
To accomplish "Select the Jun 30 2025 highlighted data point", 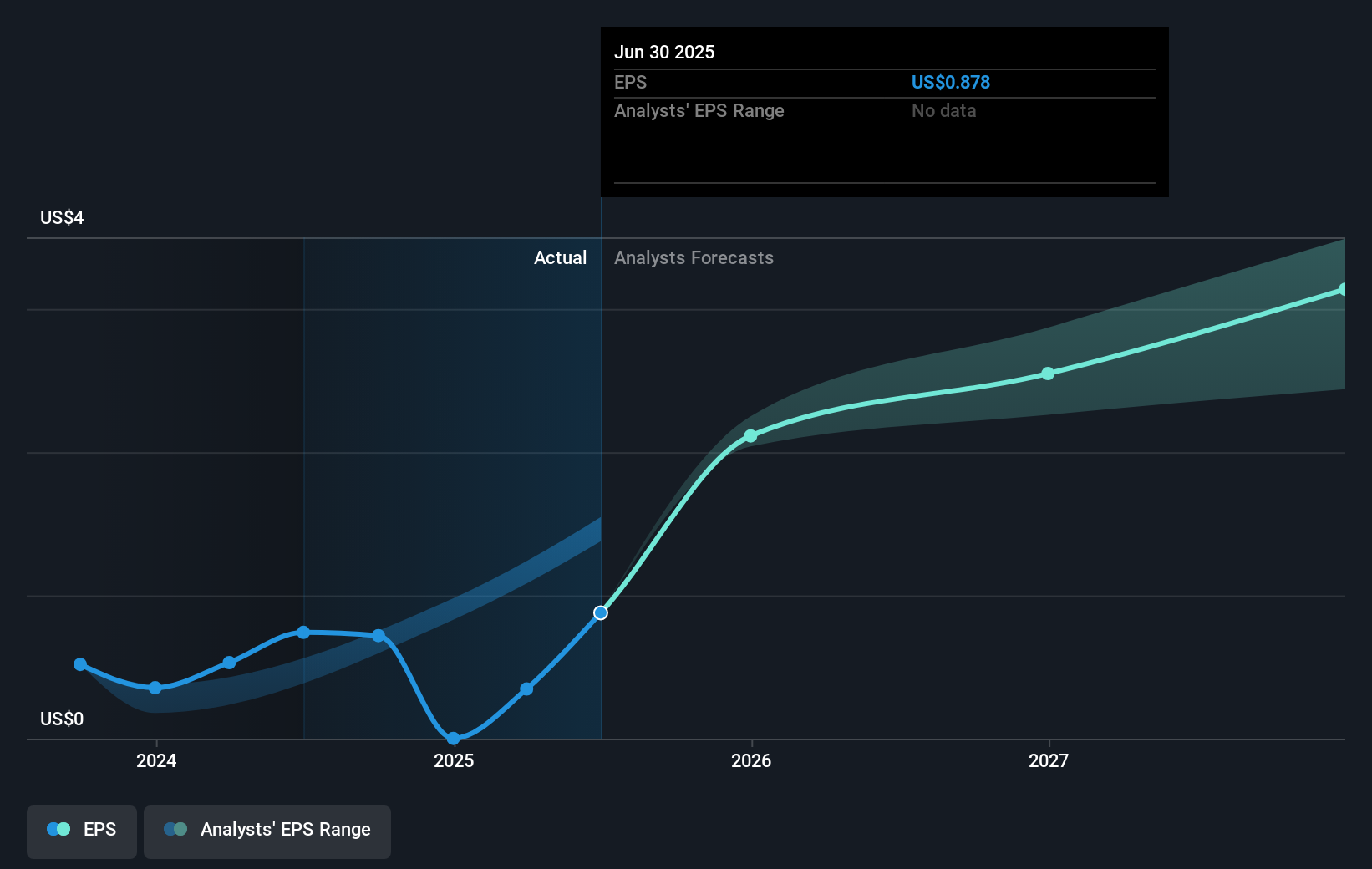I will pyautogui.click(x=600, y=612).
